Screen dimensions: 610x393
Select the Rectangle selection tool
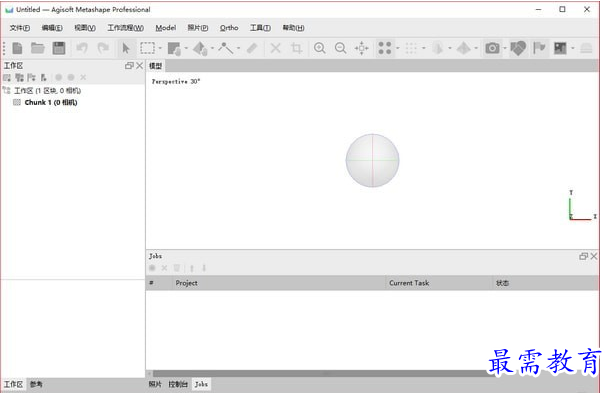[x=147, y=48]
